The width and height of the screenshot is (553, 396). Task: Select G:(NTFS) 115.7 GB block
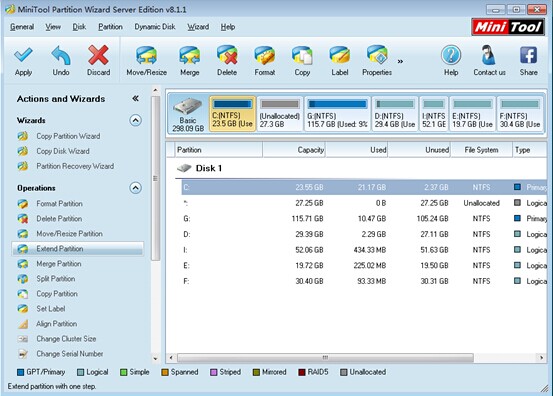tap(338, 114)
